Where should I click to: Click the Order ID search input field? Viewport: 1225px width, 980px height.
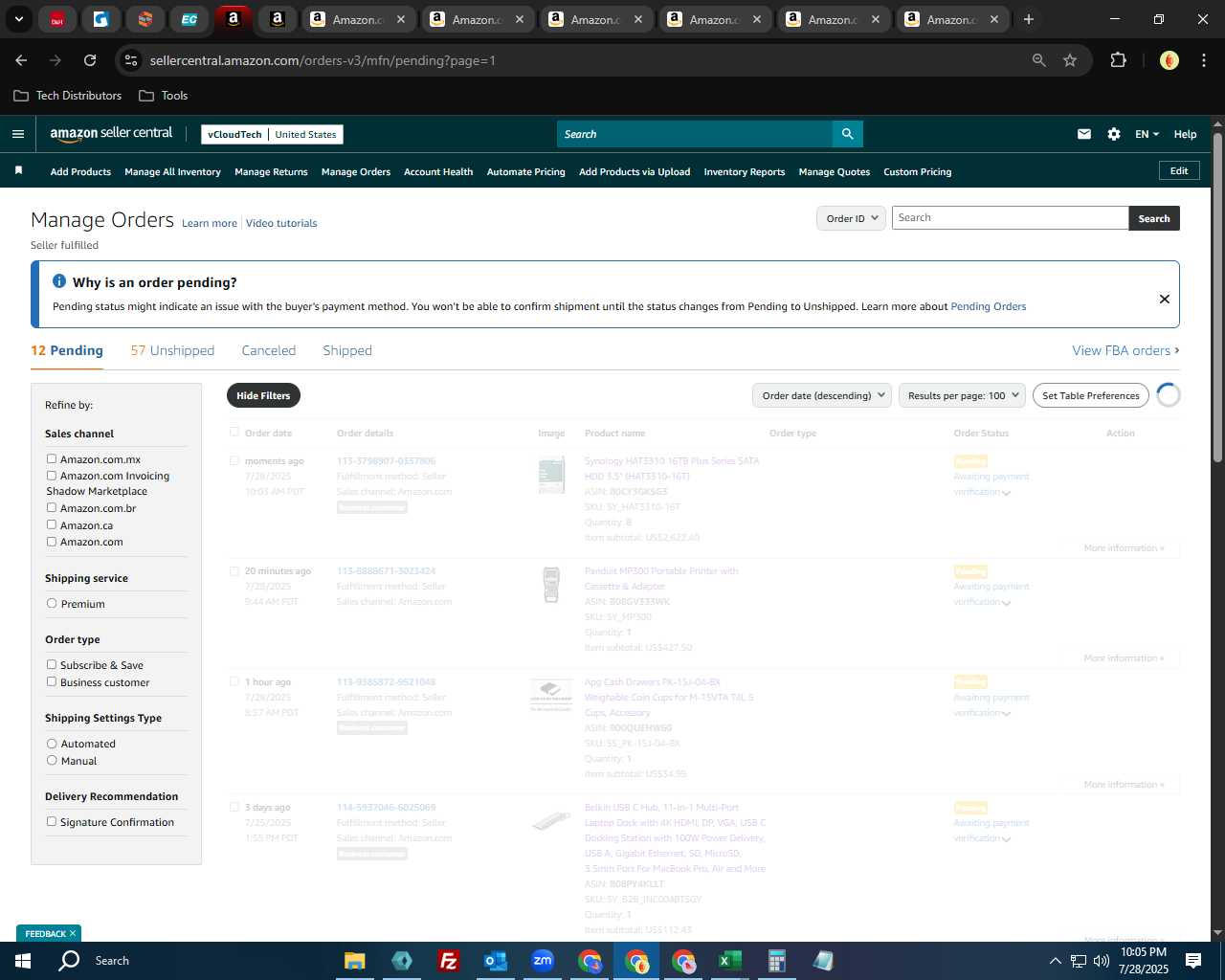1011,218
